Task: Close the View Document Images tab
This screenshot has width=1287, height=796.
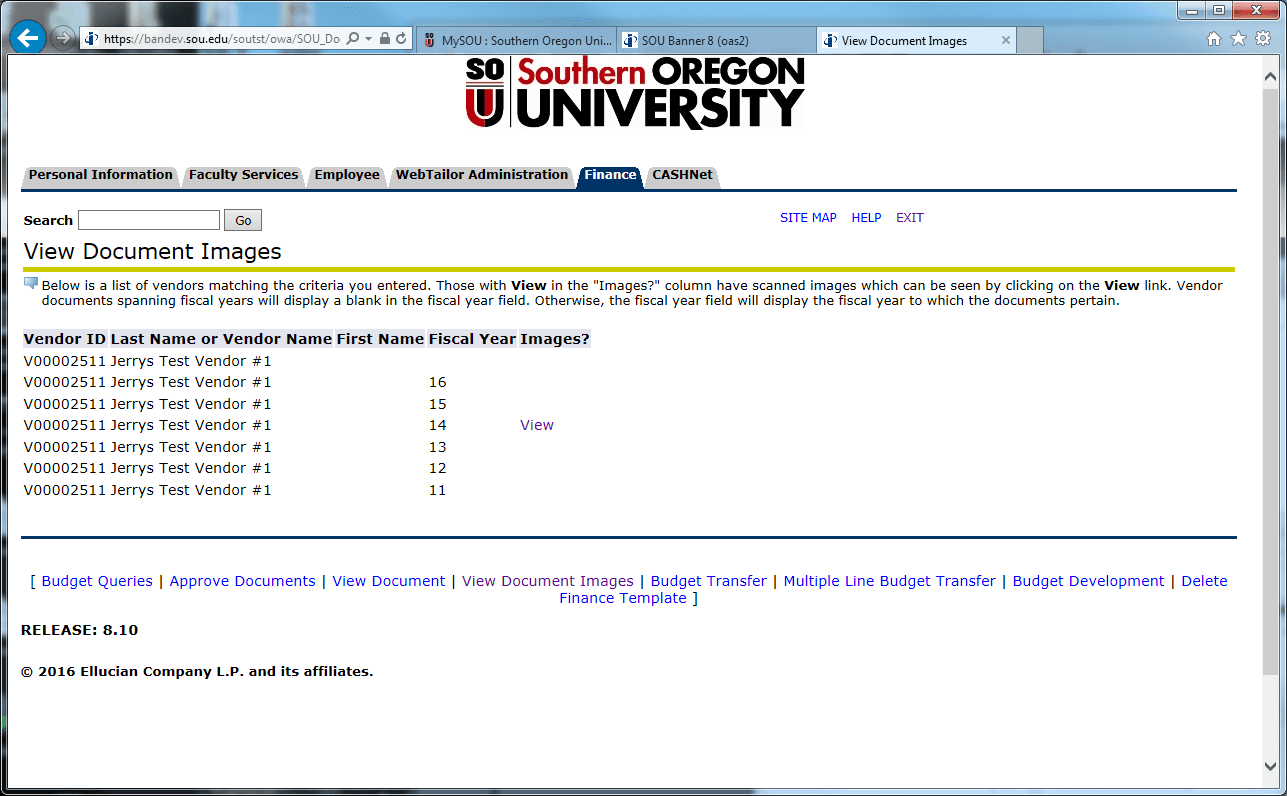Action: coord(1006,41)
